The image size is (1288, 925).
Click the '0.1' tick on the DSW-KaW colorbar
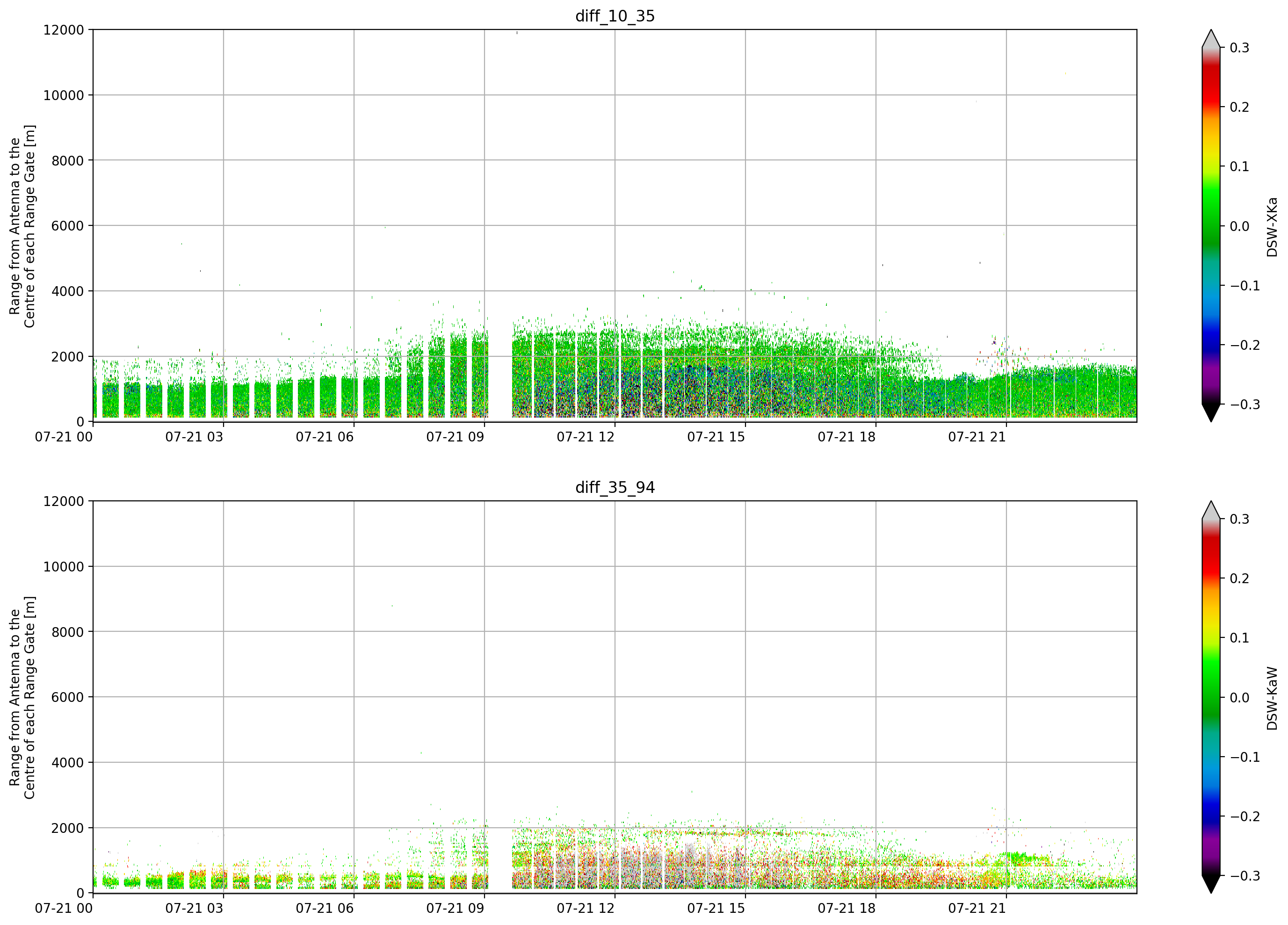point(1240,638)
